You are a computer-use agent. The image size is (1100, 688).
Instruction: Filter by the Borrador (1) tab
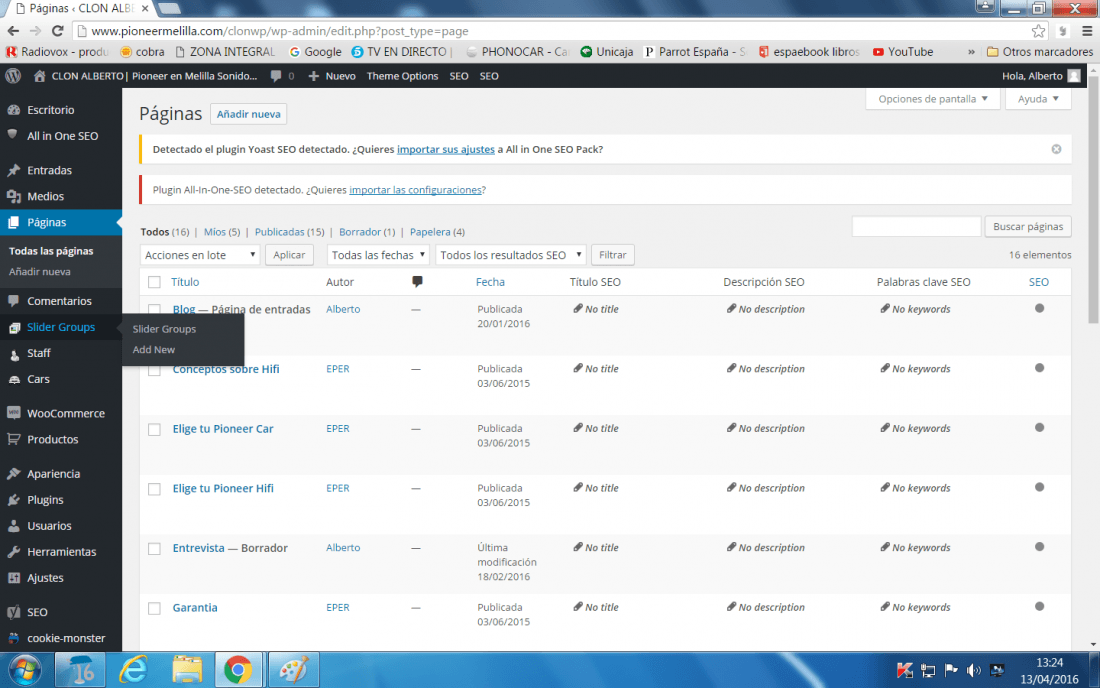[367, 231]
